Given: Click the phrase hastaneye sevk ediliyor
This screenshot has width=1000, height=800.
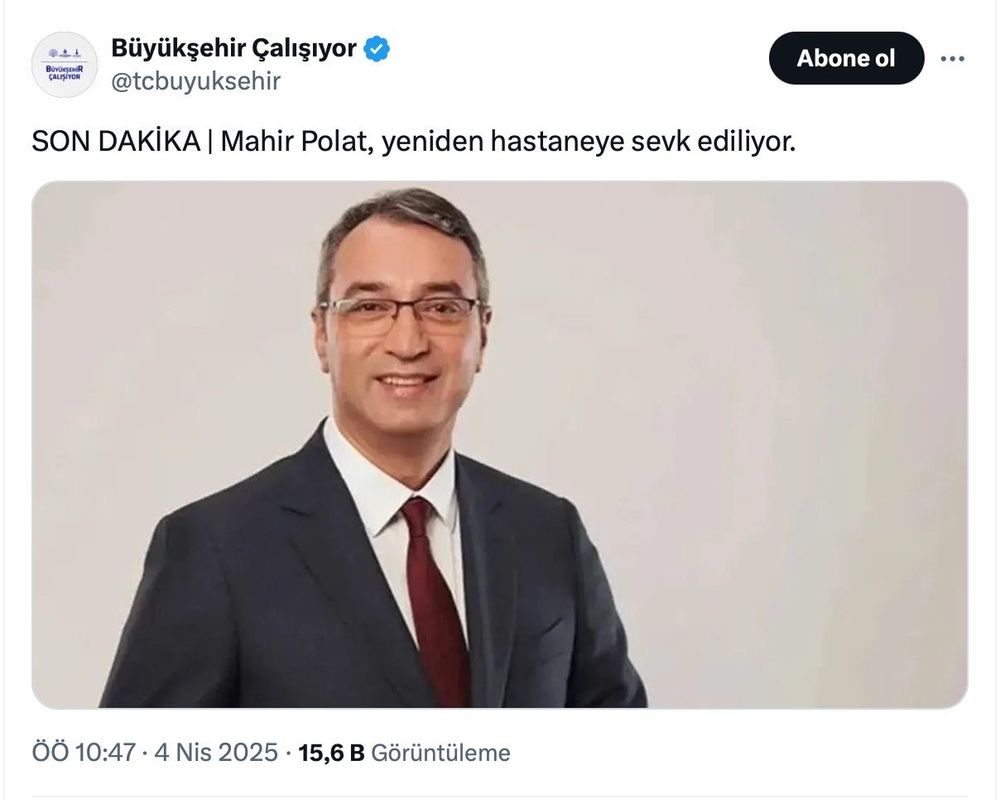Looking at the screenshot, I should (643, 142).
